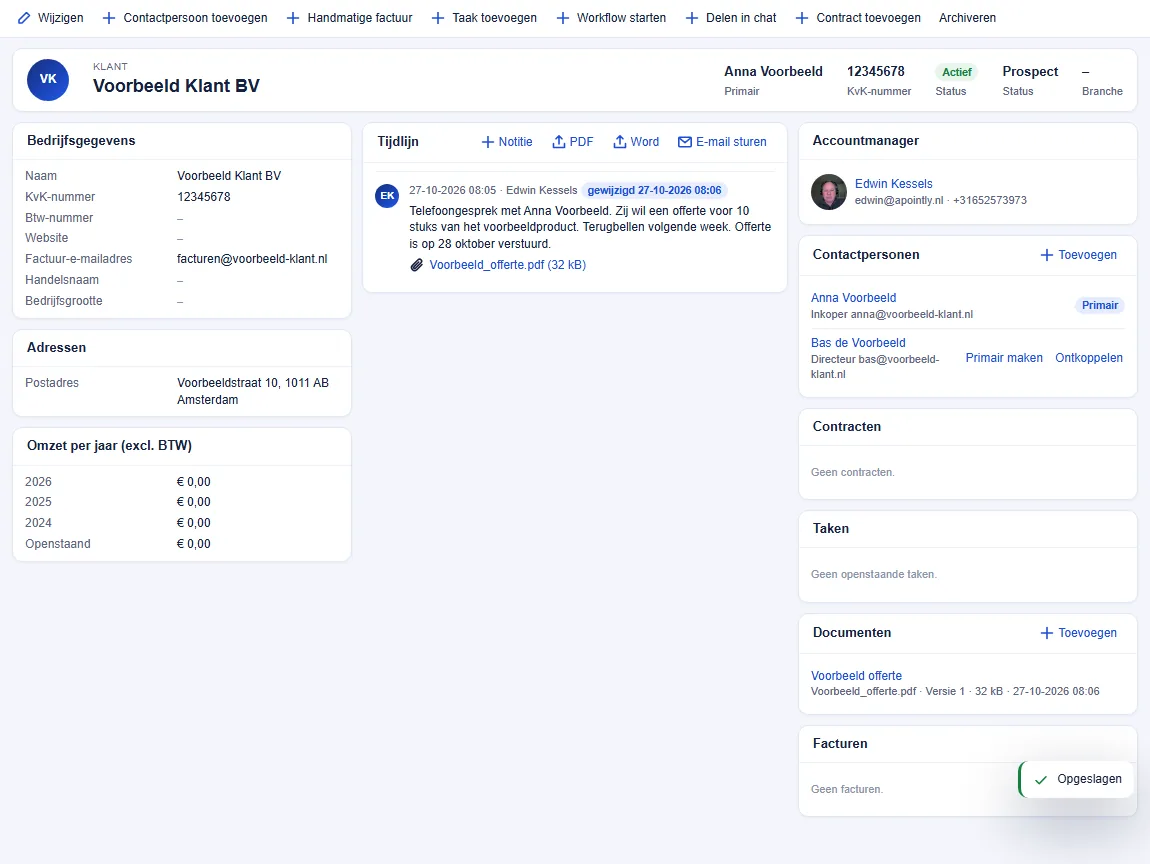The width and height of the screenshot is (1150, 864).
Task: Click the PDF export upload icon
Action: 559,142
